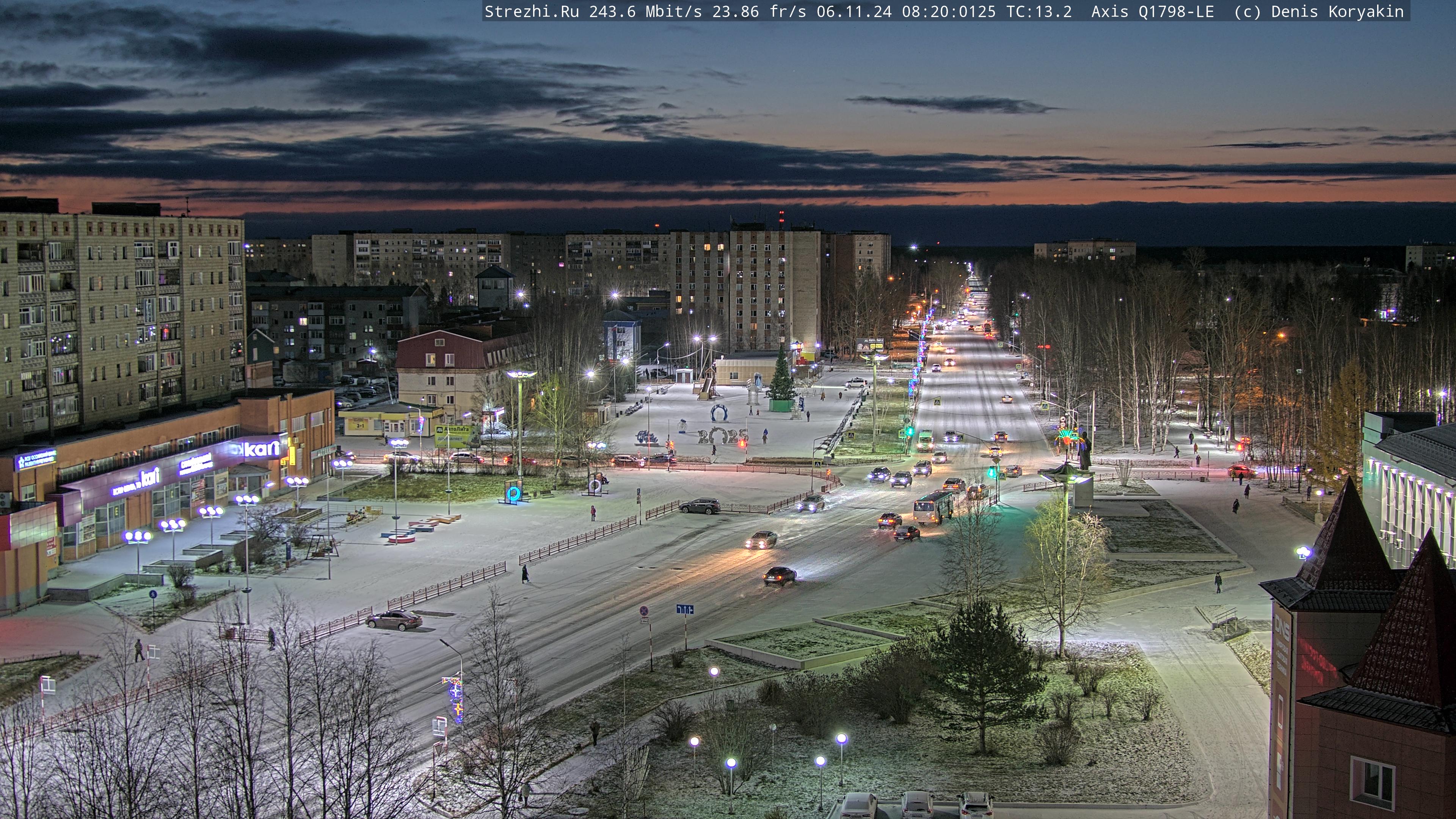Click the "243.6 Mbit/s" bitrate value
The image size is (1456, 819).
[x=645, y=11]
